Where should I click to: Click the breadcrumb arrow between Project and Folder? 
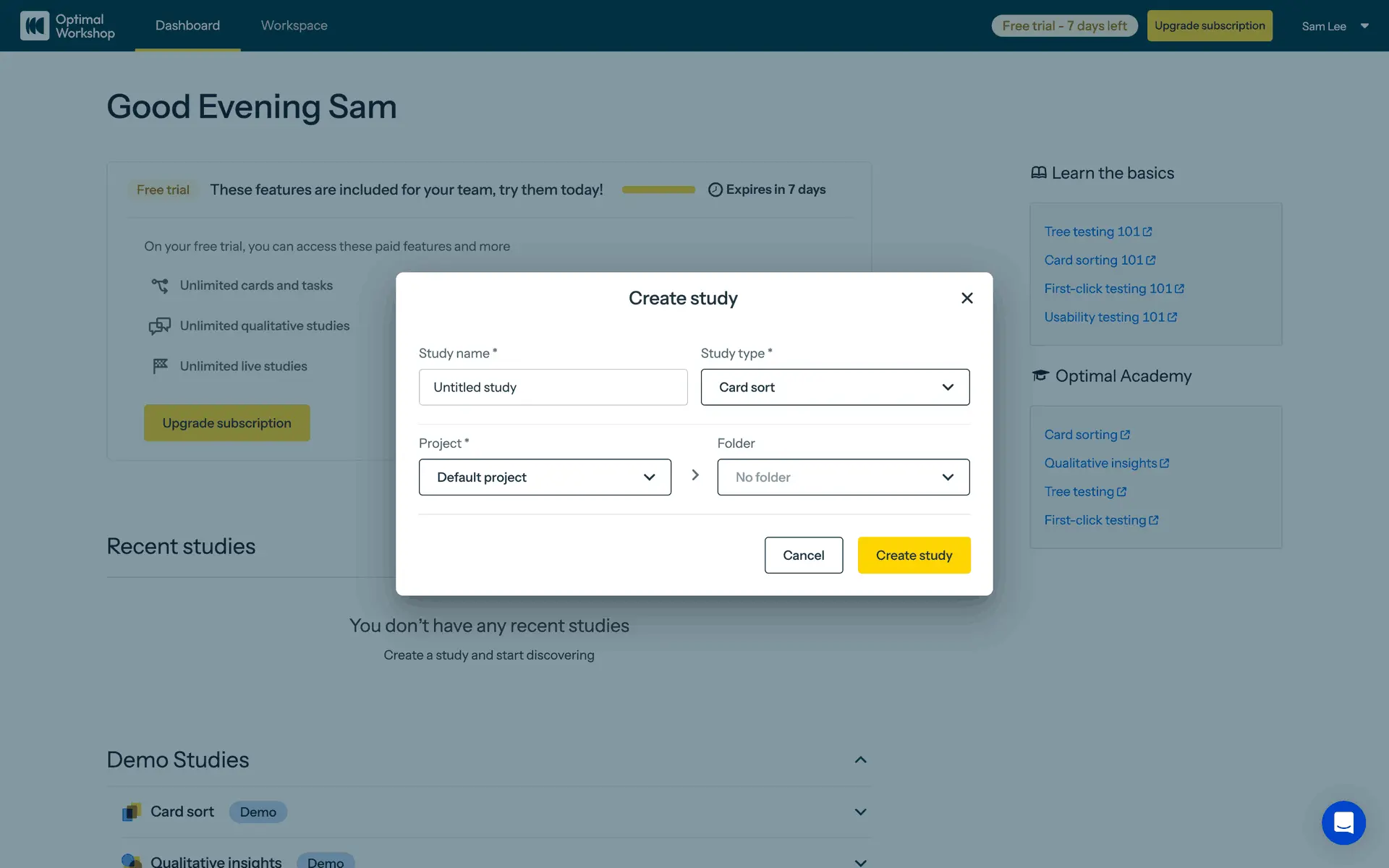tap(694, 475)
